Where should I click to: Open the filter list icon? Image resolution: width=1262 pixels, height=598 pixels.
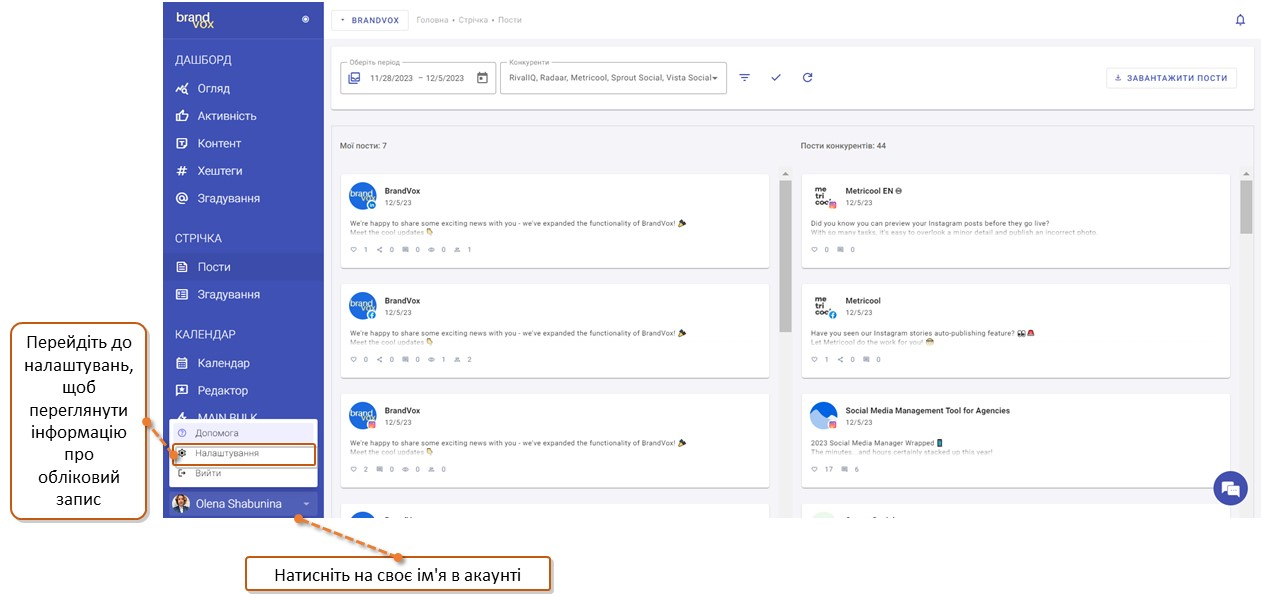pyautogui.click(x=744, y=78)
